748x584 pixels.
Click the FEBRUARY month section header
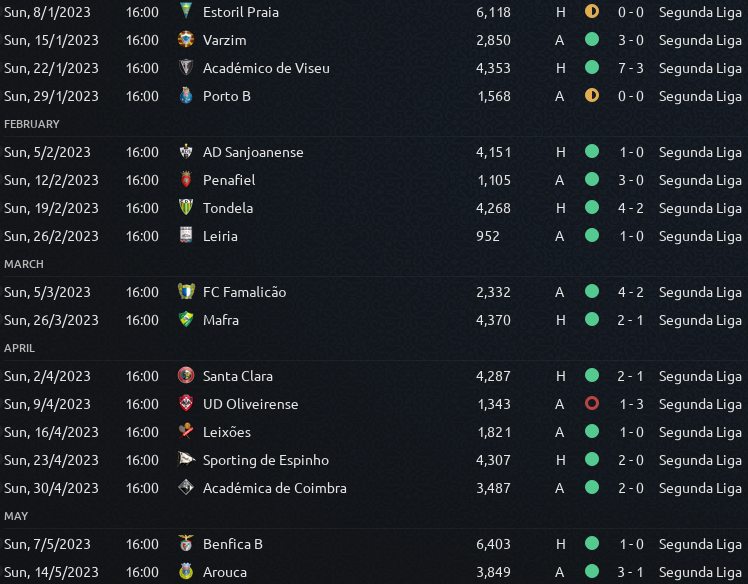[x=32, y=124]
